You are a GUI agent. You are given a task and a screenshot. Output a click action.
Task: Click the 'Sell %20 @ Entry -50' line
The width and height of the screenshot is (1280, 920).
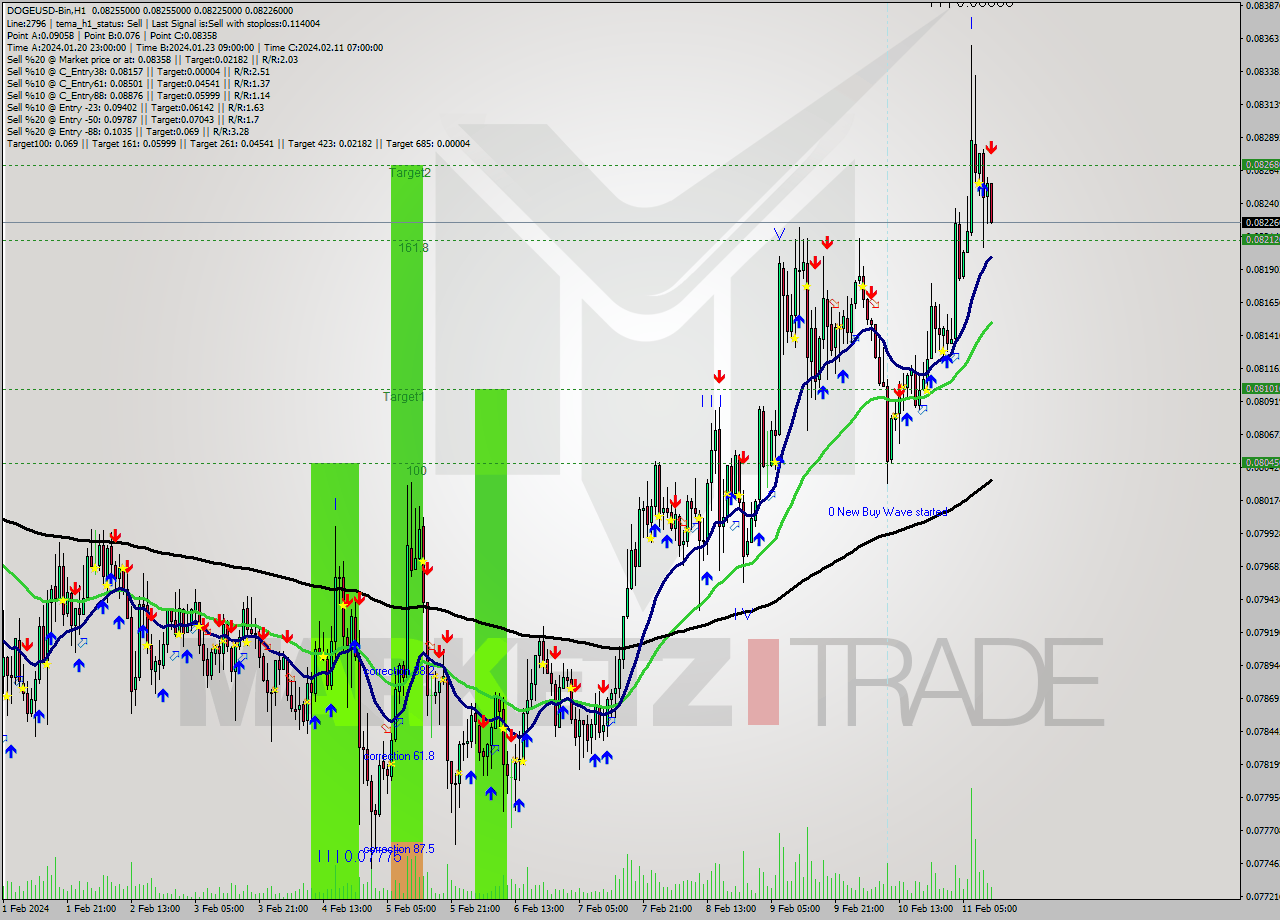(x=132, y=119)
